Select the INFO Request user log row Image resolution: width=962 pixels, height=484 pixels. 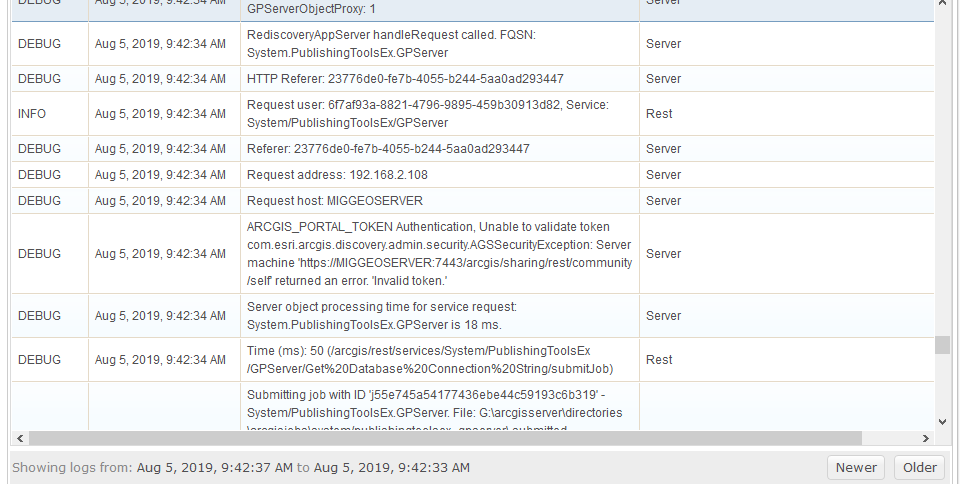tap(472, 114)
